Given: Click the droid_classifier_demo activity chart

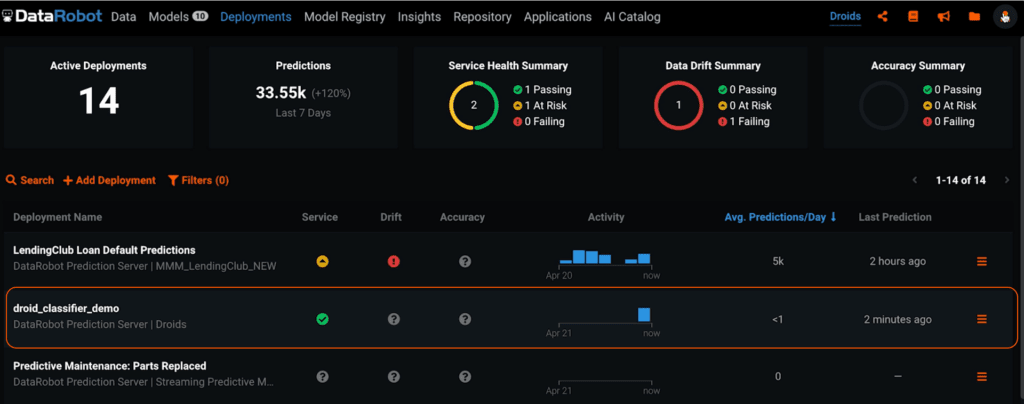Looking at the screenshot, I should (x=605, y=315).
